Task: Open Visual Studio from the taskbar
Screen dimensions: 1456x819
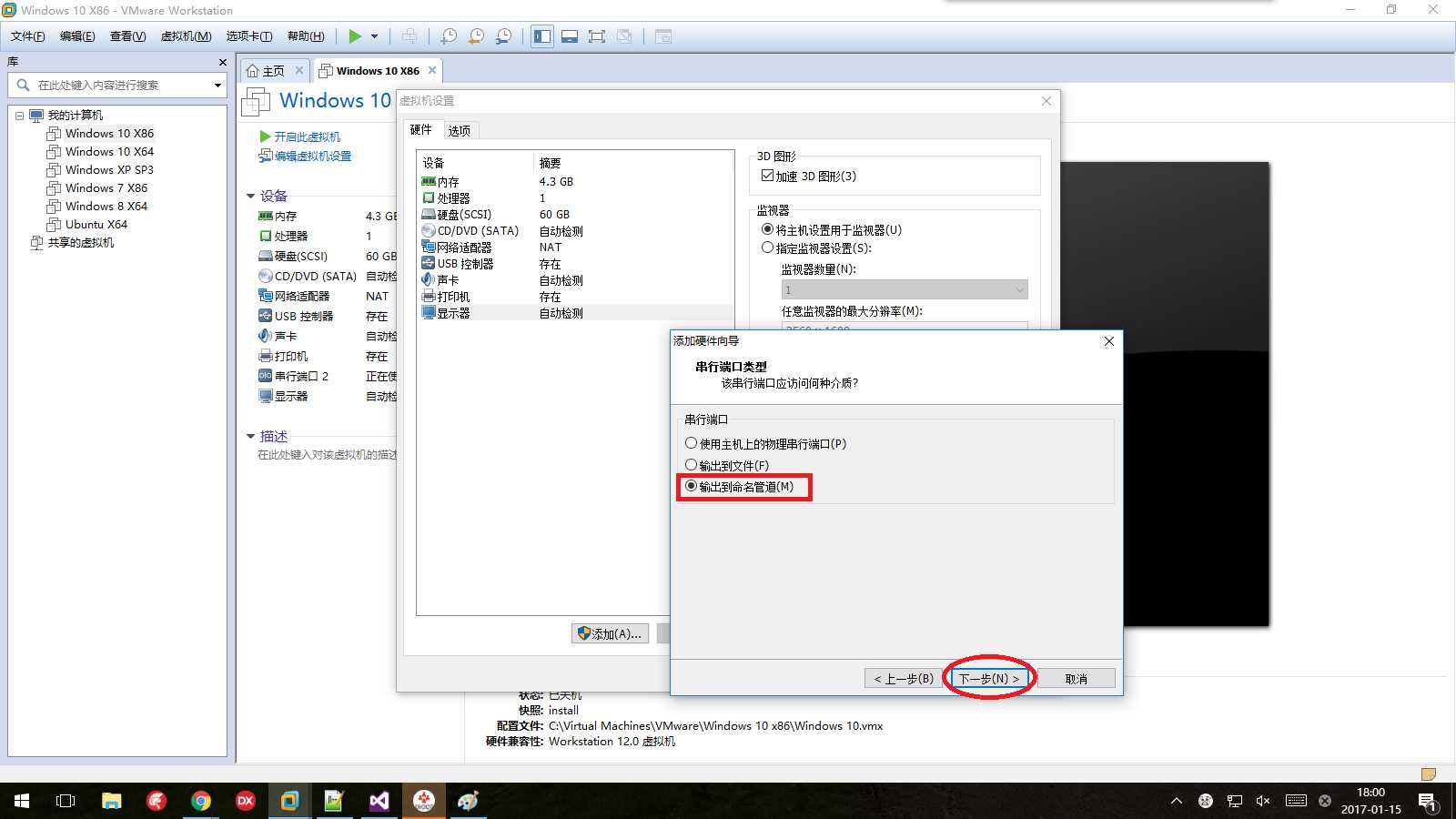Action: [x=379, y=801]
